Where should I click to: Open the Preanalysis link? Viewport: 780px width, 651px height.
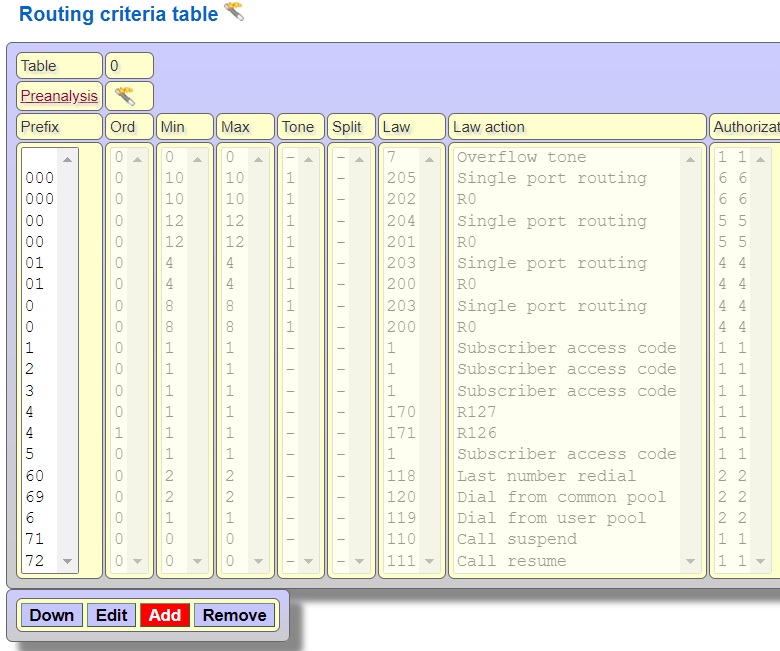click(59, 96)
